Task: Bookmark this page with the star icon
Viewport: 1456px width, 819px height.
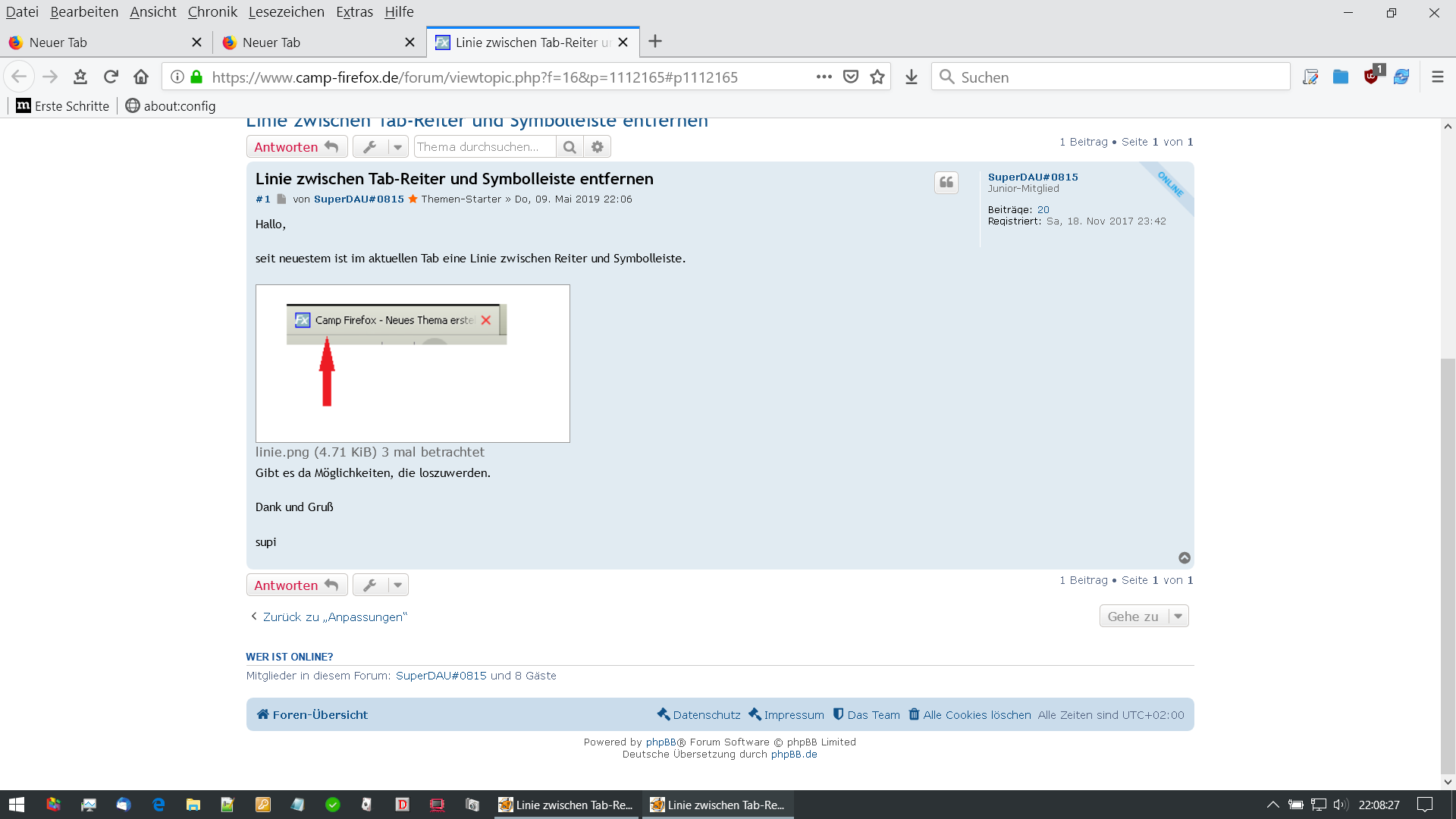Action: [x=877, y=77]
